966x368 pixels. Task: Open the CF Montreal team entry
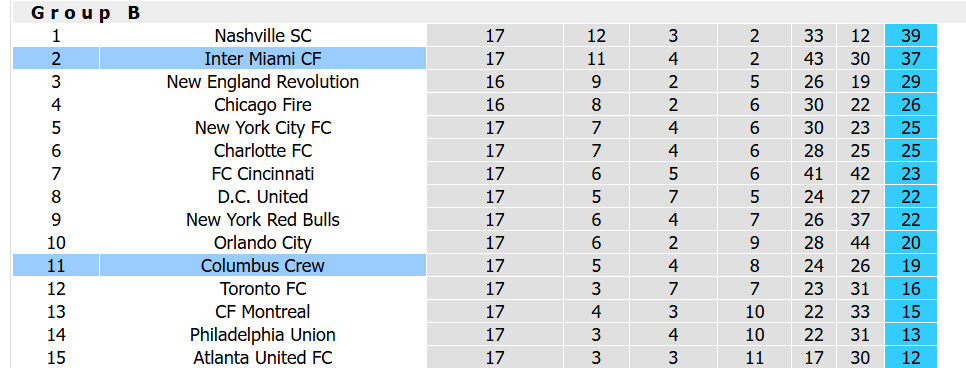263,312
